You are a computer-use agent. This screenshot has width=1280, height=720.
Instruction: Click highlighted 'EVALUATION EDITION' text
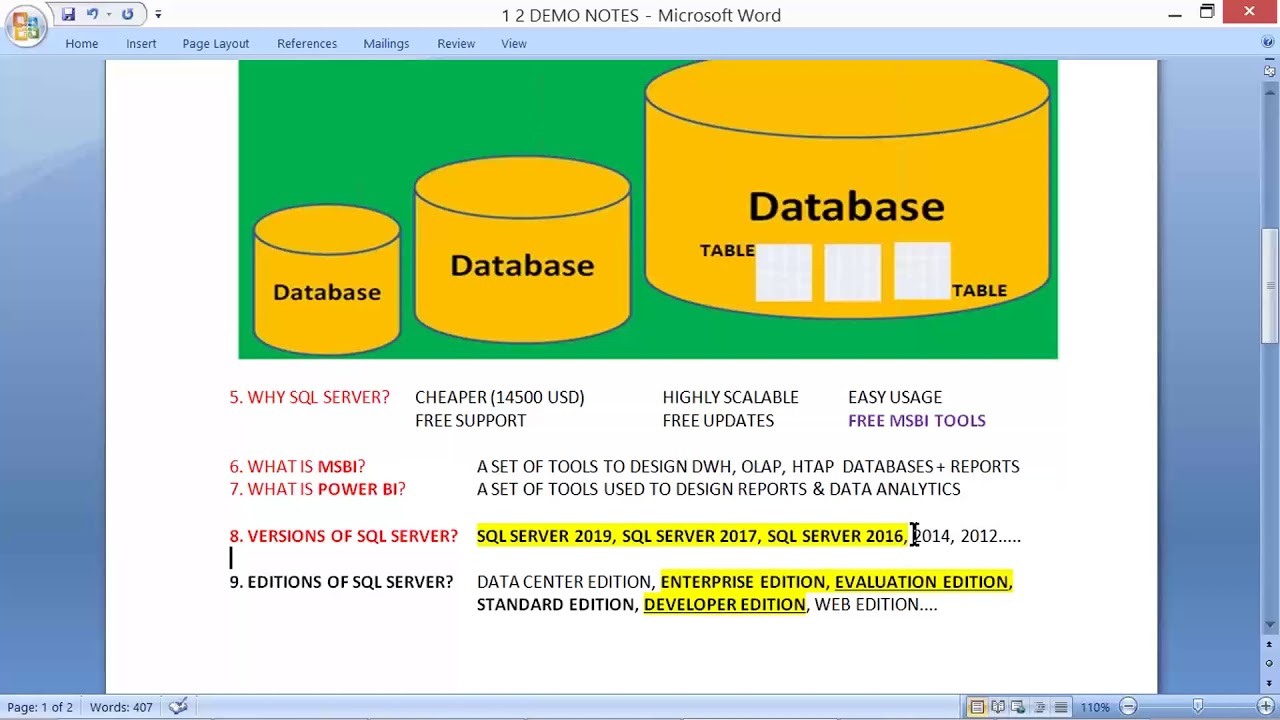tap(921, 582)
